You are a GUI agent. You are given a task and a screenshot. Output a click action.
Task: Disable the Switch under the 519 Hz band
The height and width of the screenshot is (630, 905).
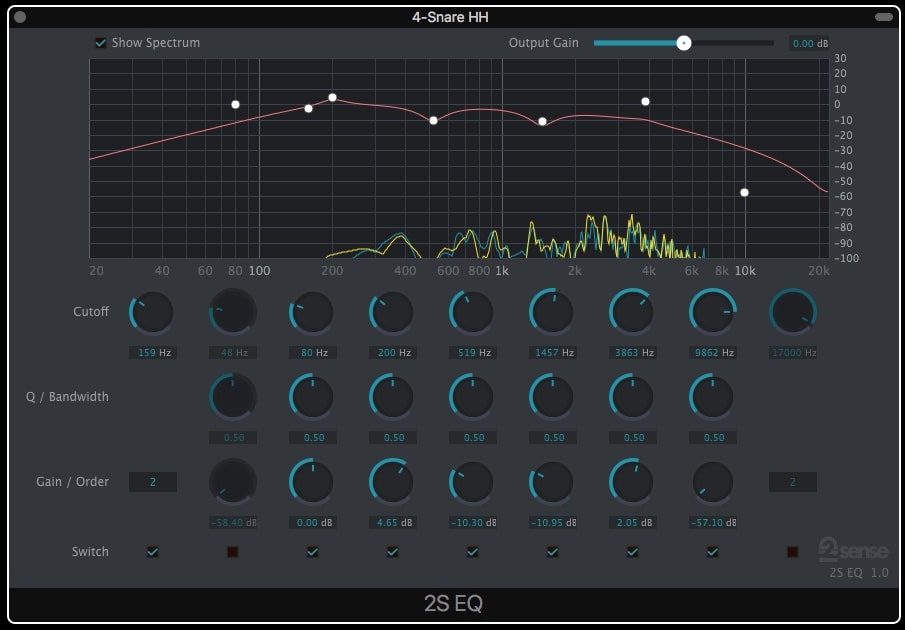point(472,551)
